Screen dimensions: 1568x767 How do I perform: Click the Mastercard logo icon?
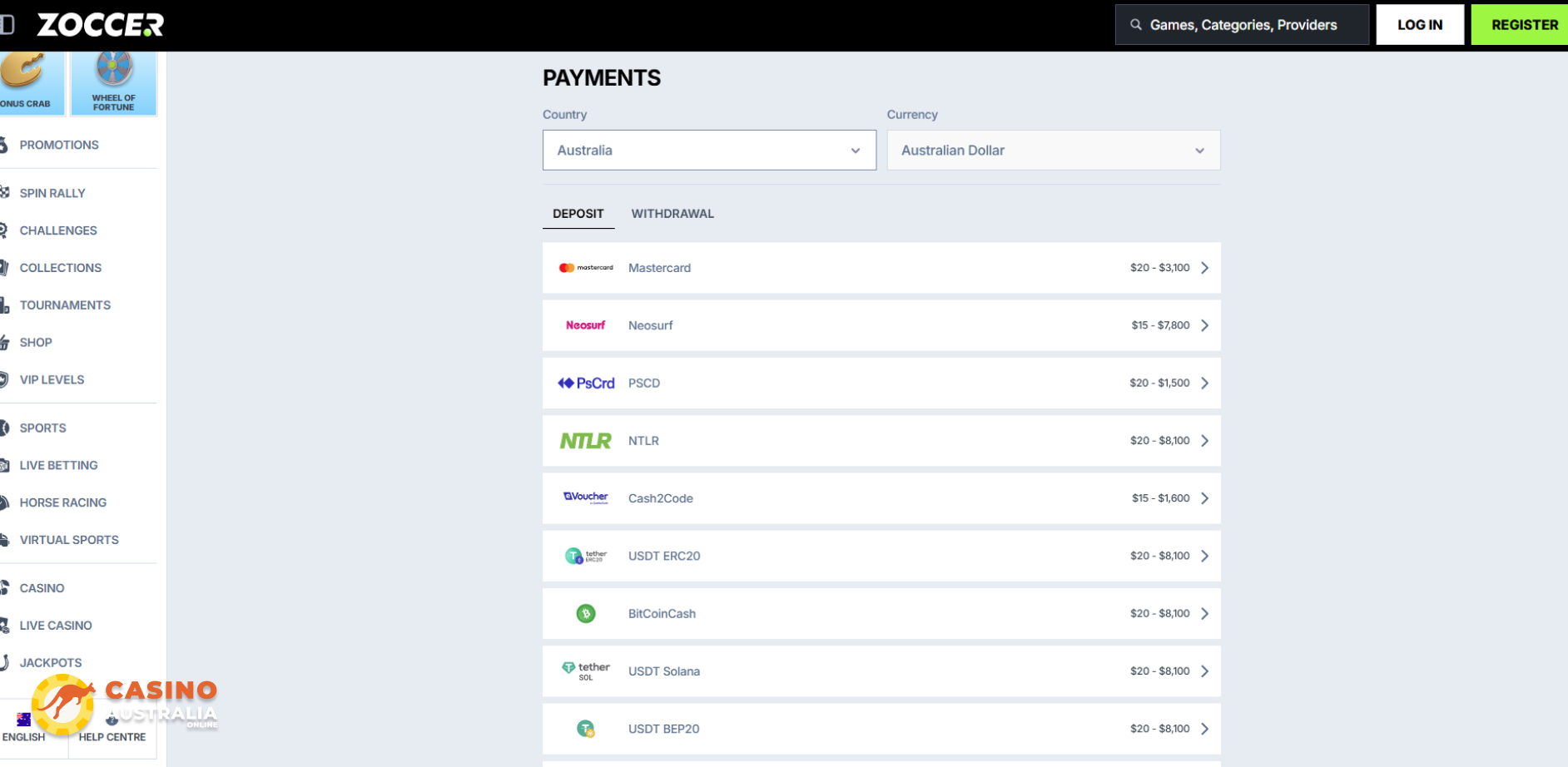point(586,268)
